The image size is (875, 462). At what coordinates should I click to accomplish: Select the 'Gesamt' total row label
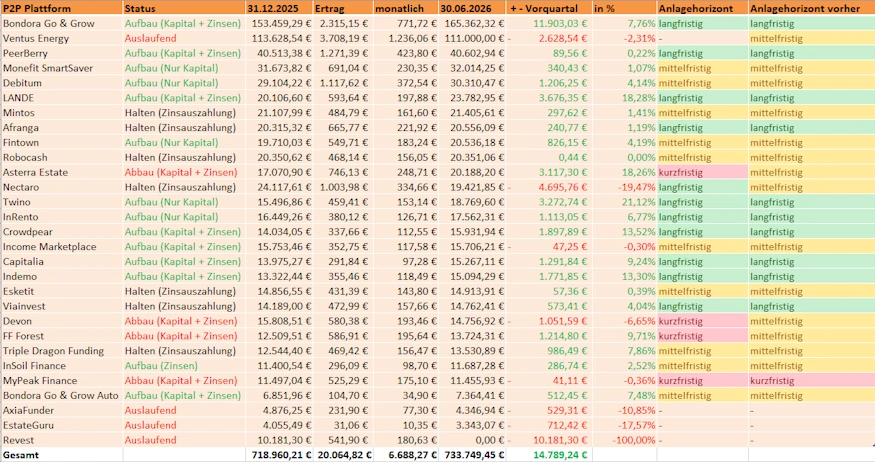pyautogui.click(x=61, y=455)
